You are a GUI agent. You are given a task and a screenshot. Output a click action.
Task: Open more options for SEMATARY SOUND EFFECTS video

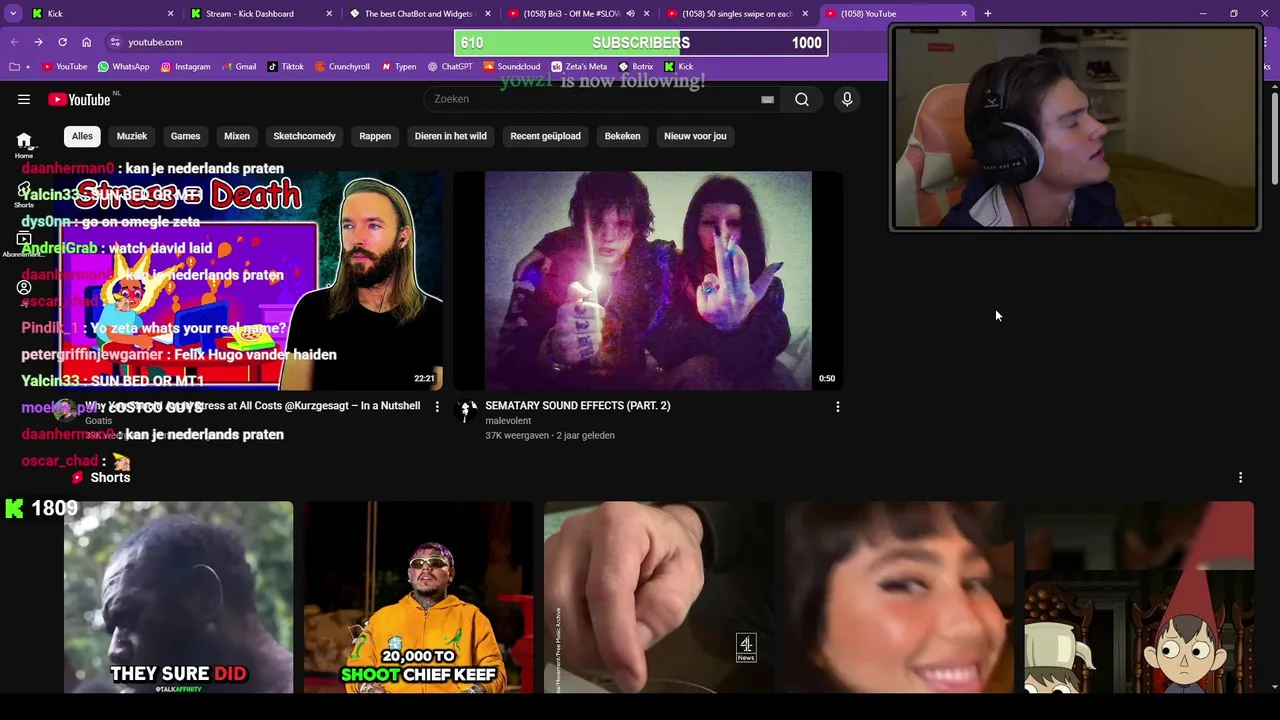(838, 406)
